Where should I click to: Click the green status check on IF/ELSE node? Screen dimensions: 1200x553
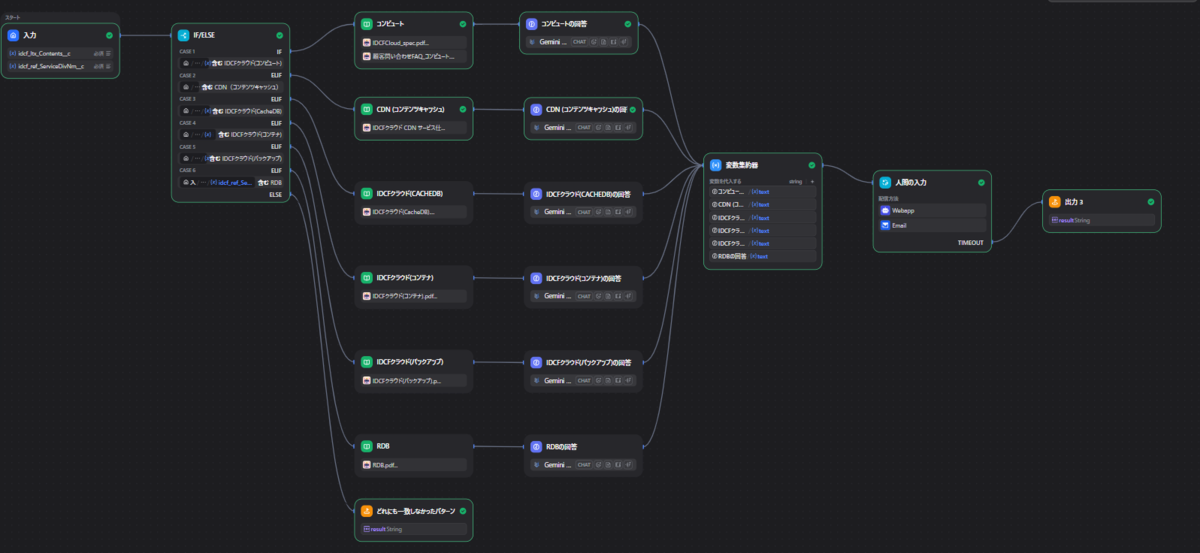(x=279, y=35)
